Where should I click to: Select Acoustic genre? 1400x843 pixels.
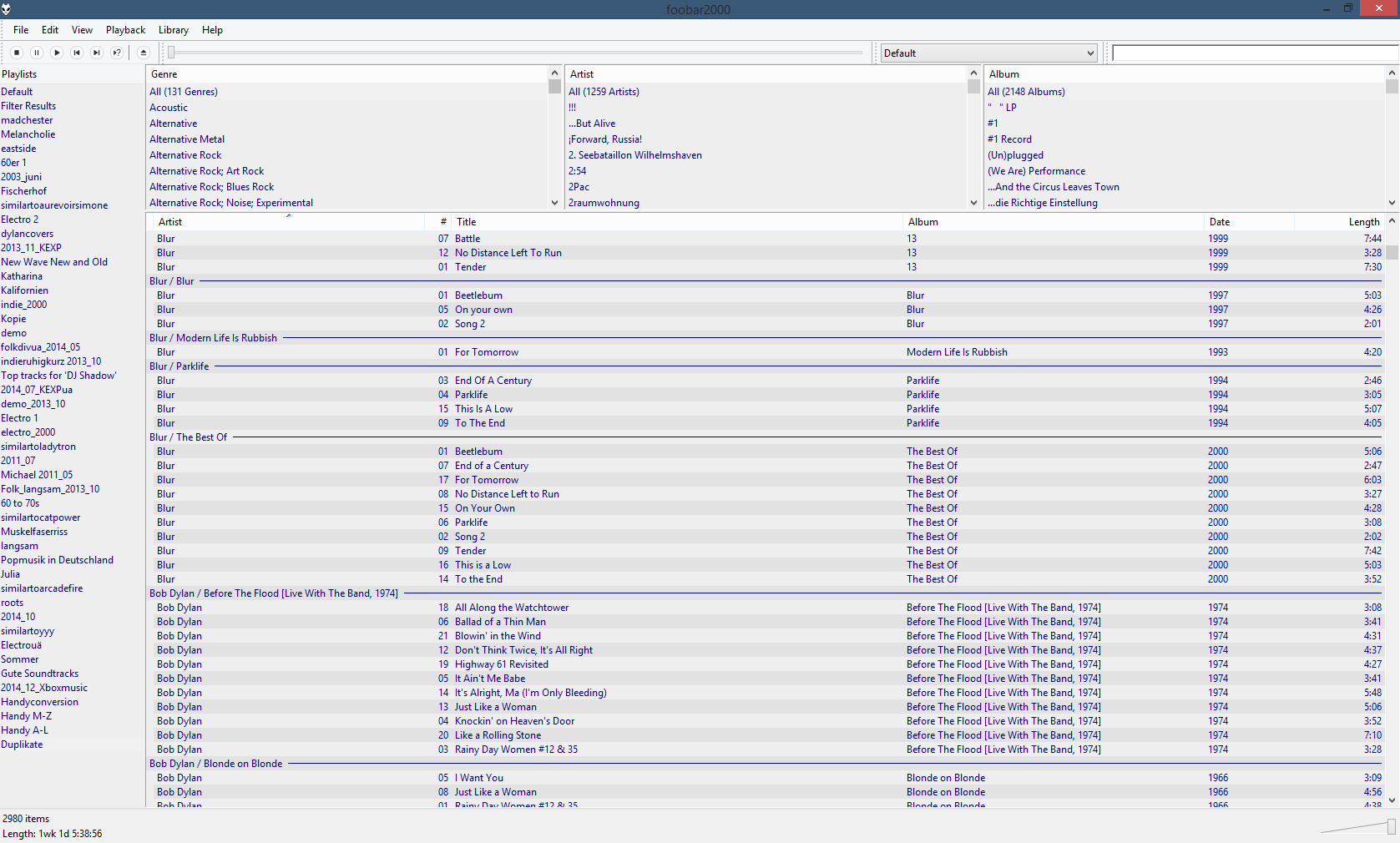[169, 108]
